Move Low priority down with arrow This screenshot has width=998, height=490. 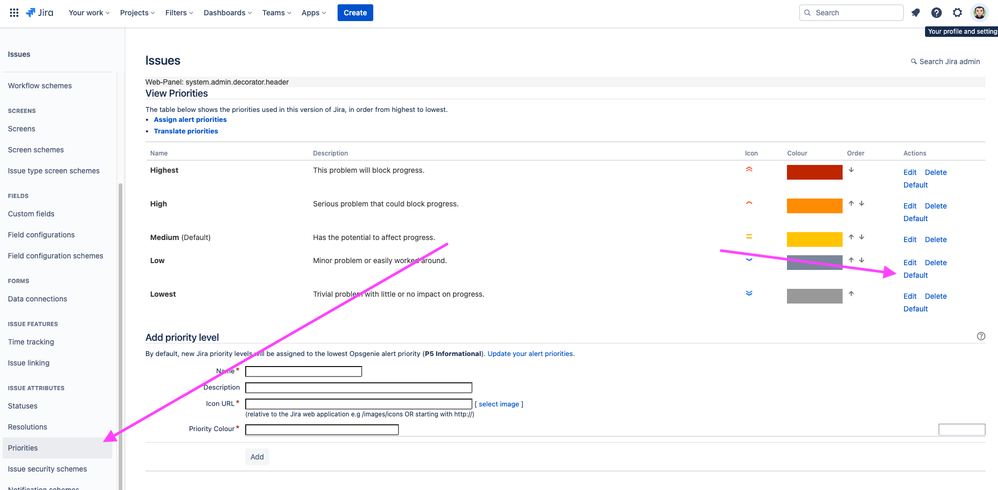click(x=862, y=260)
